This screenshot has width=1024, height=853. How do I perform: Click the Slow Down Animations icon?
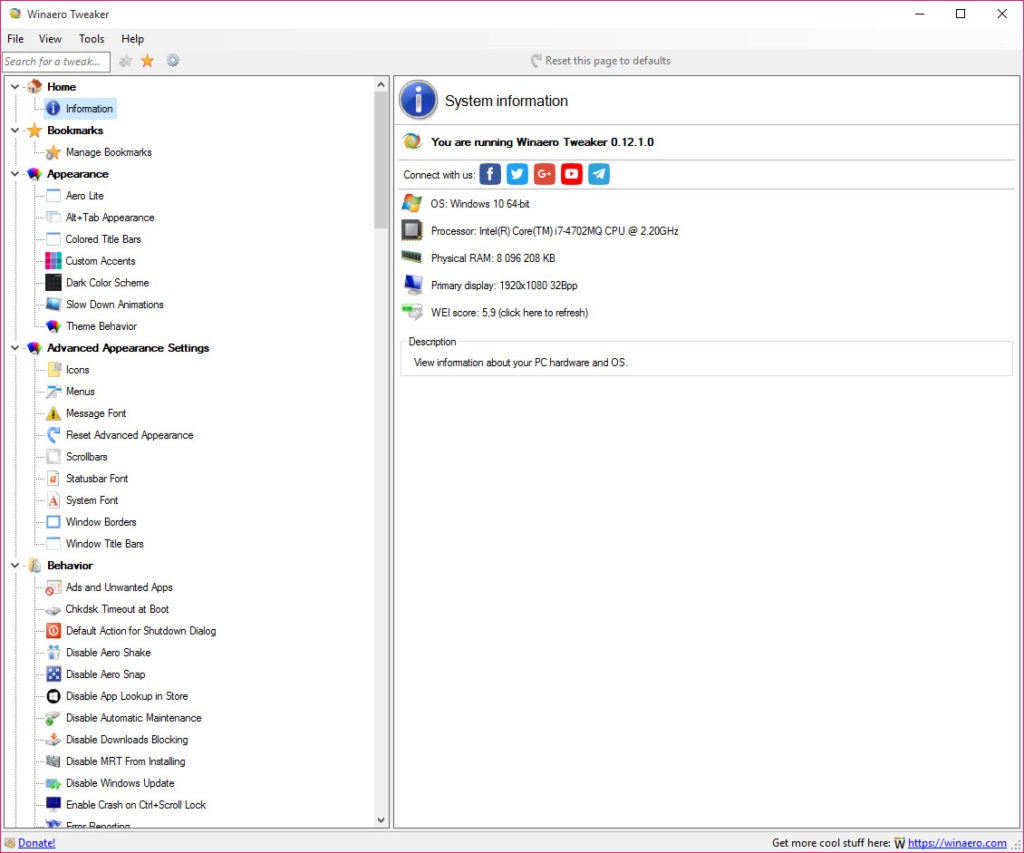[53, 304]
